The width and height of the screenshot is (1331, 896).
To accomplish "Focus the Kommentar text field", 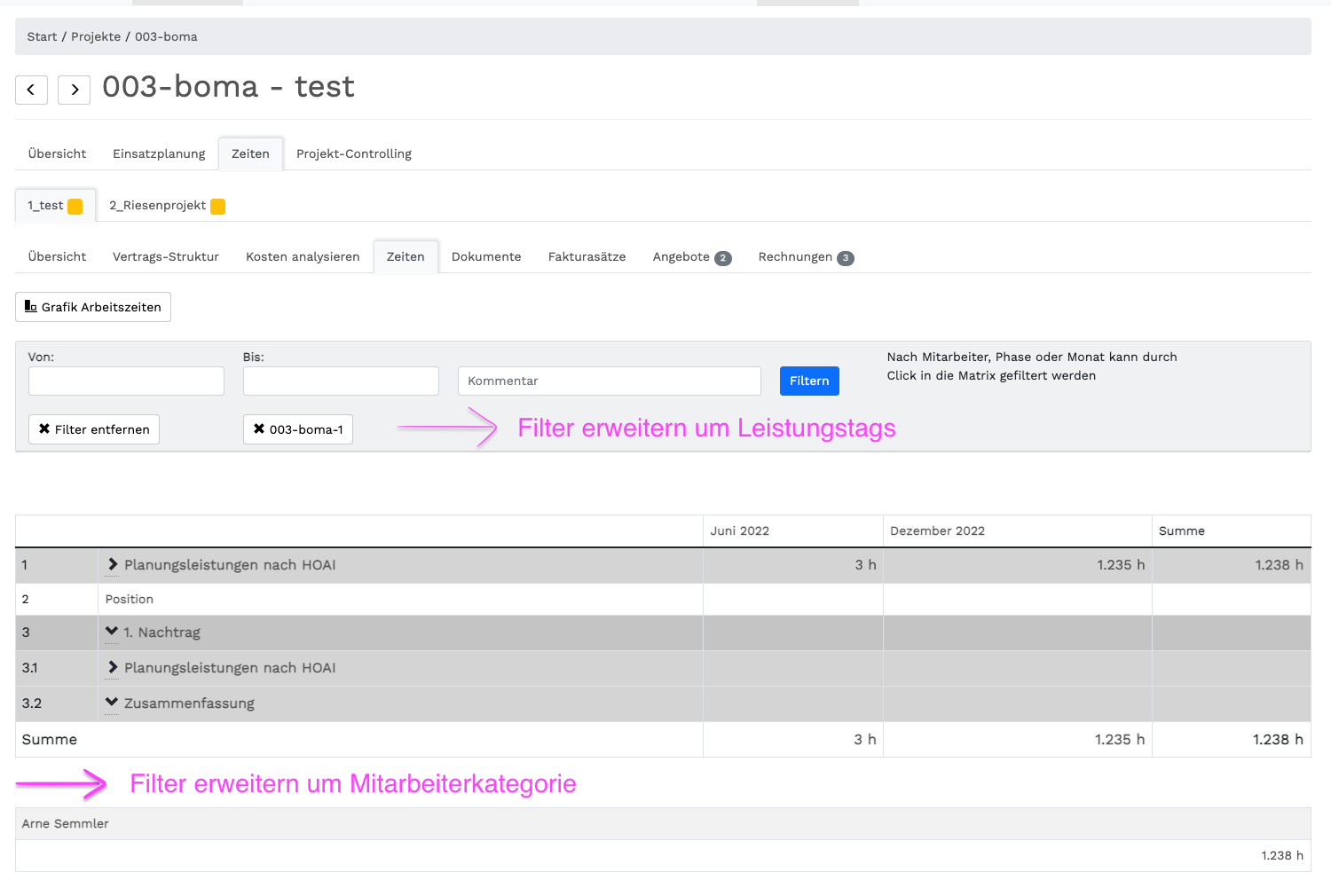I will point(609,381).
